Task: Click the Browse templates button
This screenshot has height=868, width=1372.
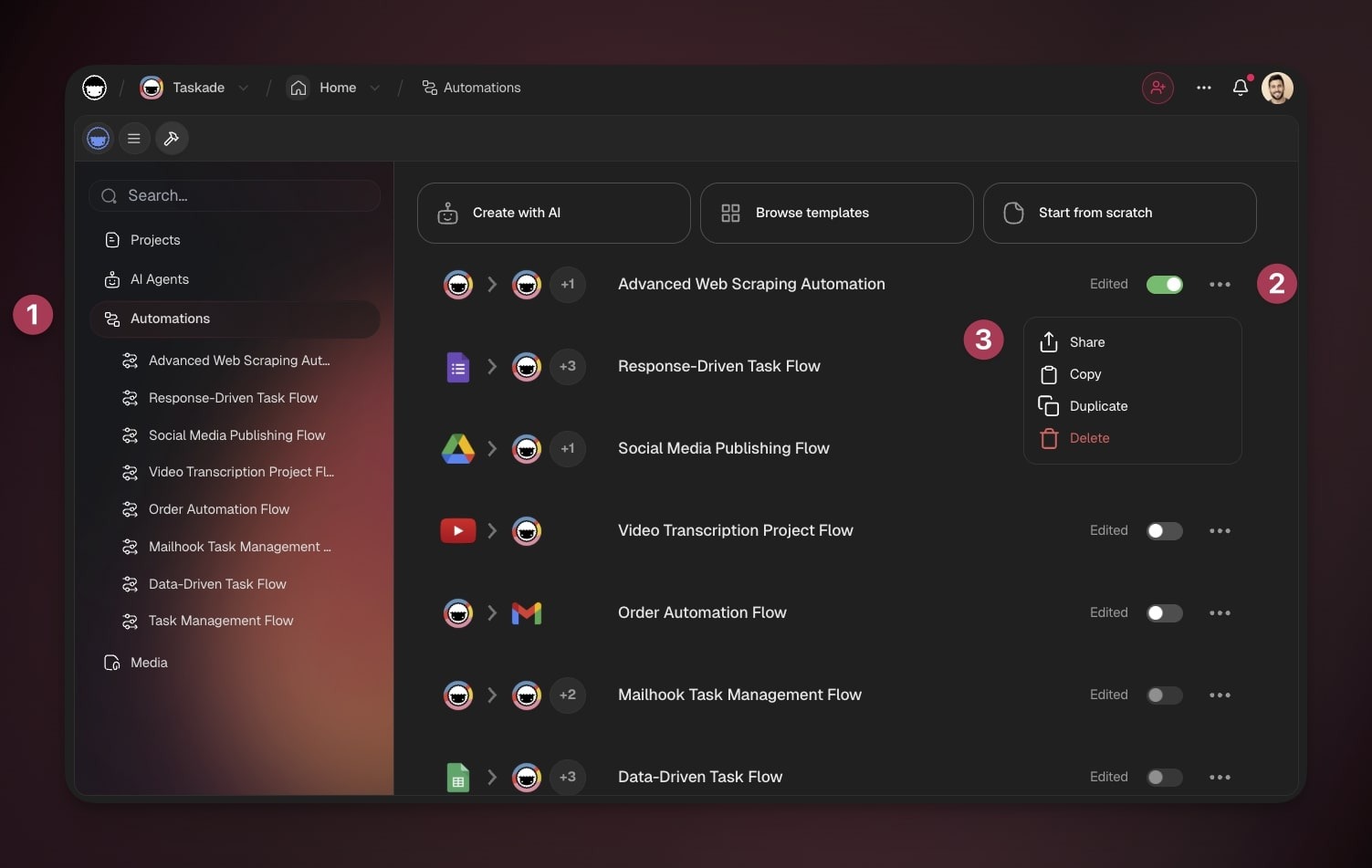Action: pos(836,213)
